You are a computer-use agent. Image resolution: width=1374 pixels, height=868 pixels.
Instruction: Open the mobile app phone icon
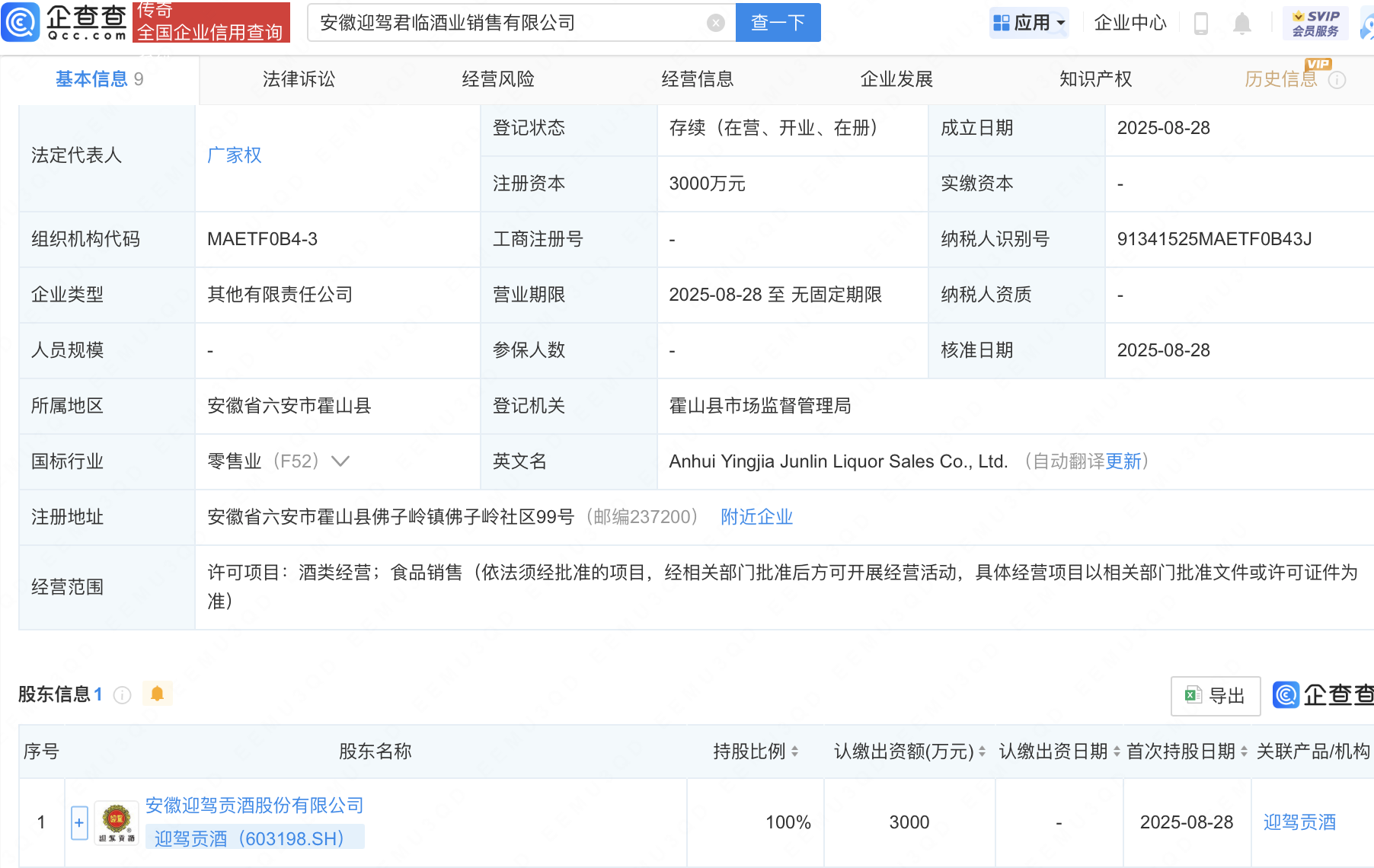[1201, 24]
